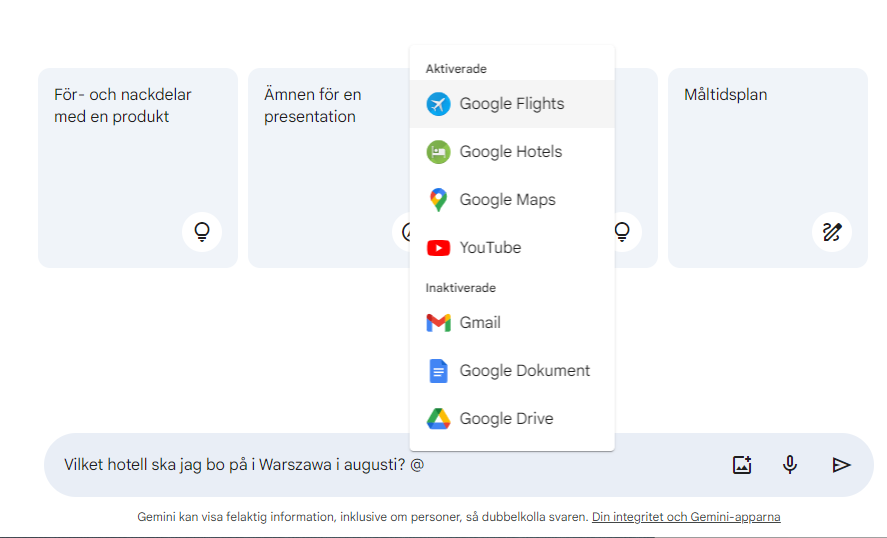Click the Google Maps pin icon

[x=438, y=200]
